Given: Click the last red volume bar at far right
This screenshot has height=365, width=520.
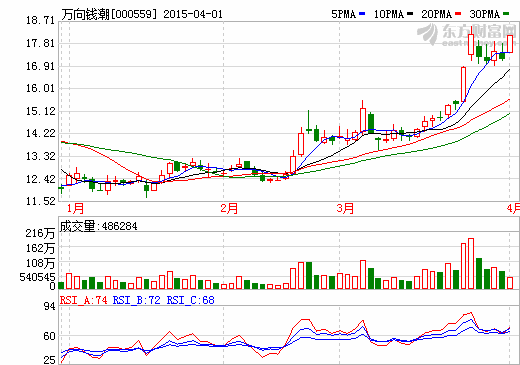Looking at the screenshot, I should 510,283.
